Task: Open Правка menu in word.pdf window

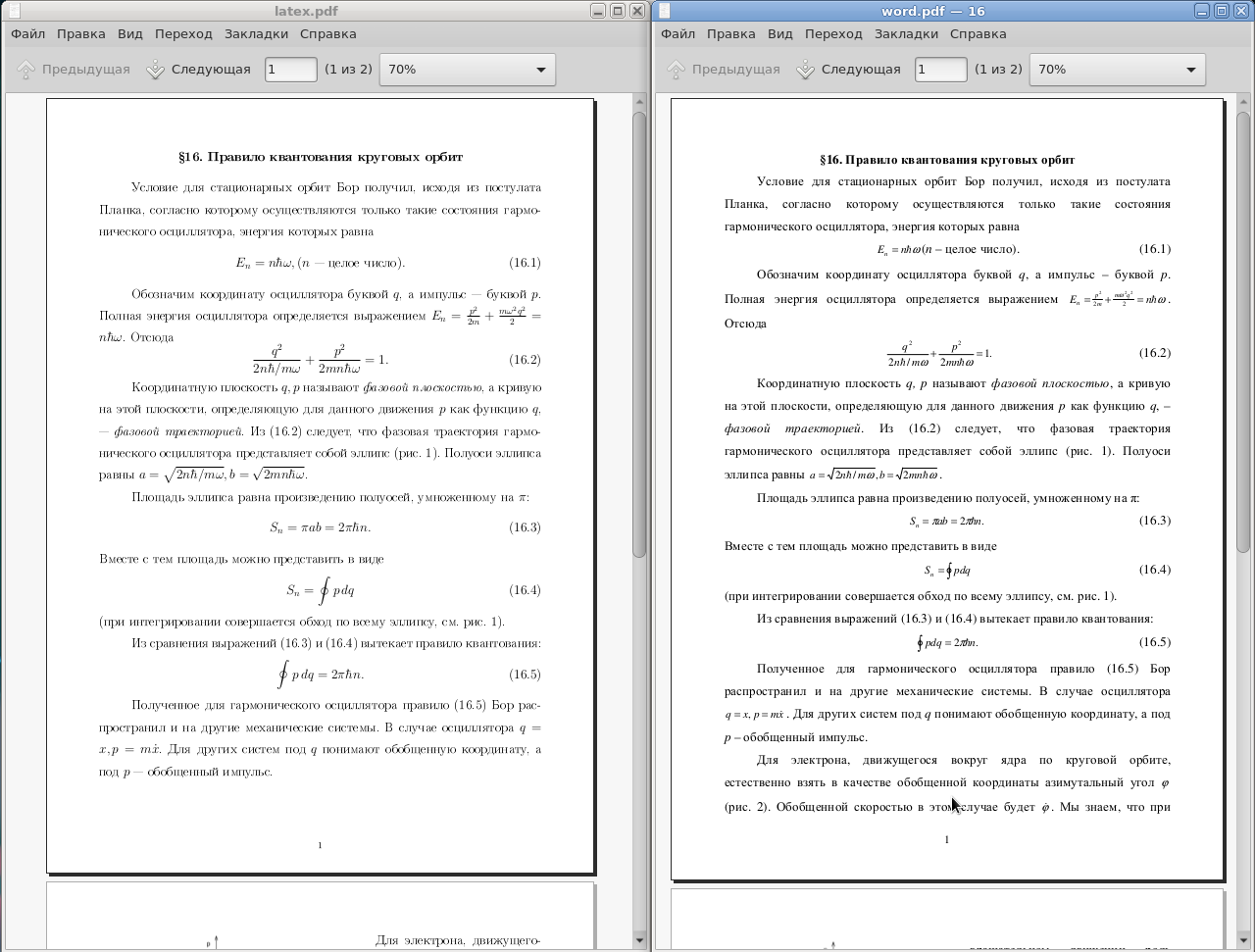Action: pos(731,33)
